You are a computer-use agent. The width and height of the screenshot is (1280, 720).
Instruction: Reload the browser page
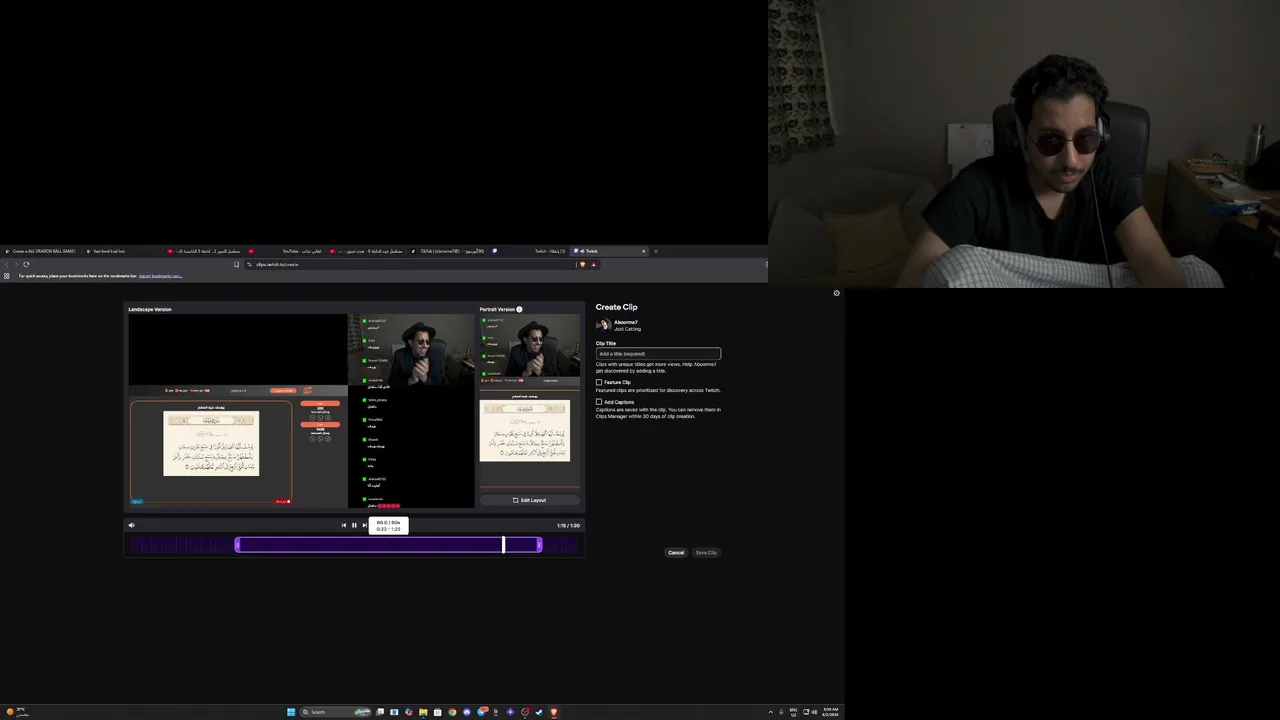coord(26,264)
